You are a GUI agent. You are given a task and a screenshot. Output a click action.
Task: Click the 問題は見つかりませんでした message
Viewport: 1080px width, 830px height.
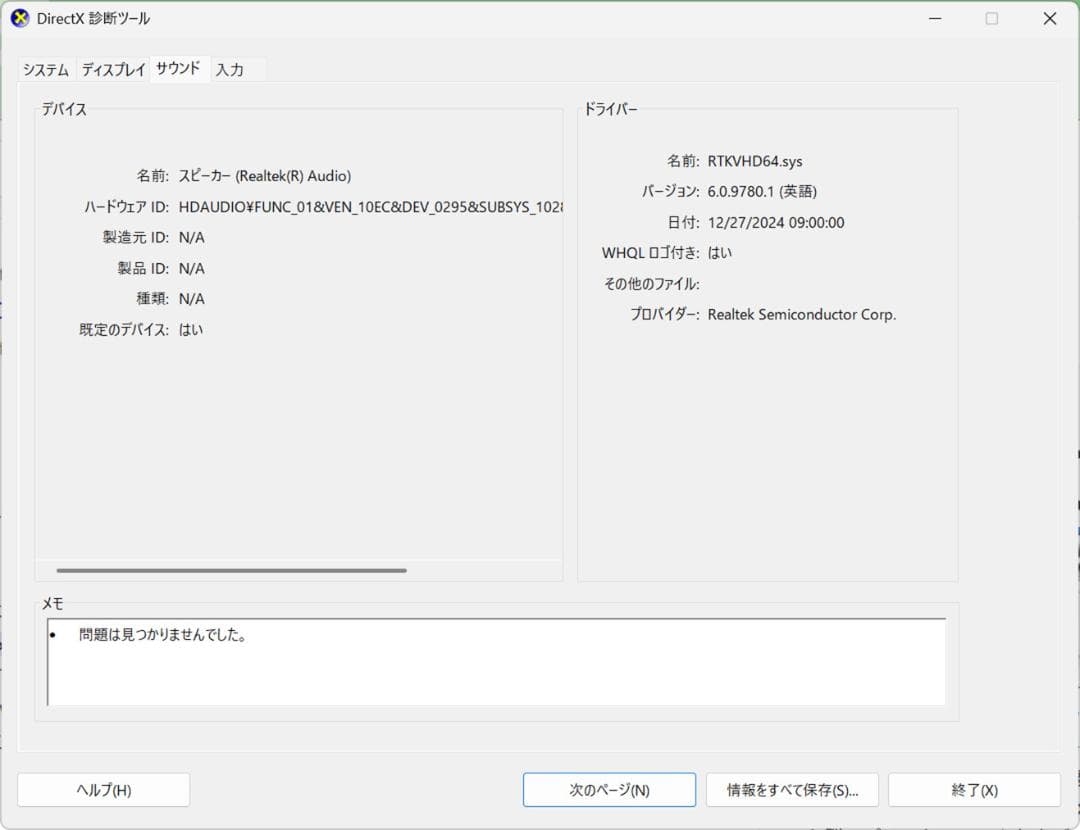tap(159, 634)
